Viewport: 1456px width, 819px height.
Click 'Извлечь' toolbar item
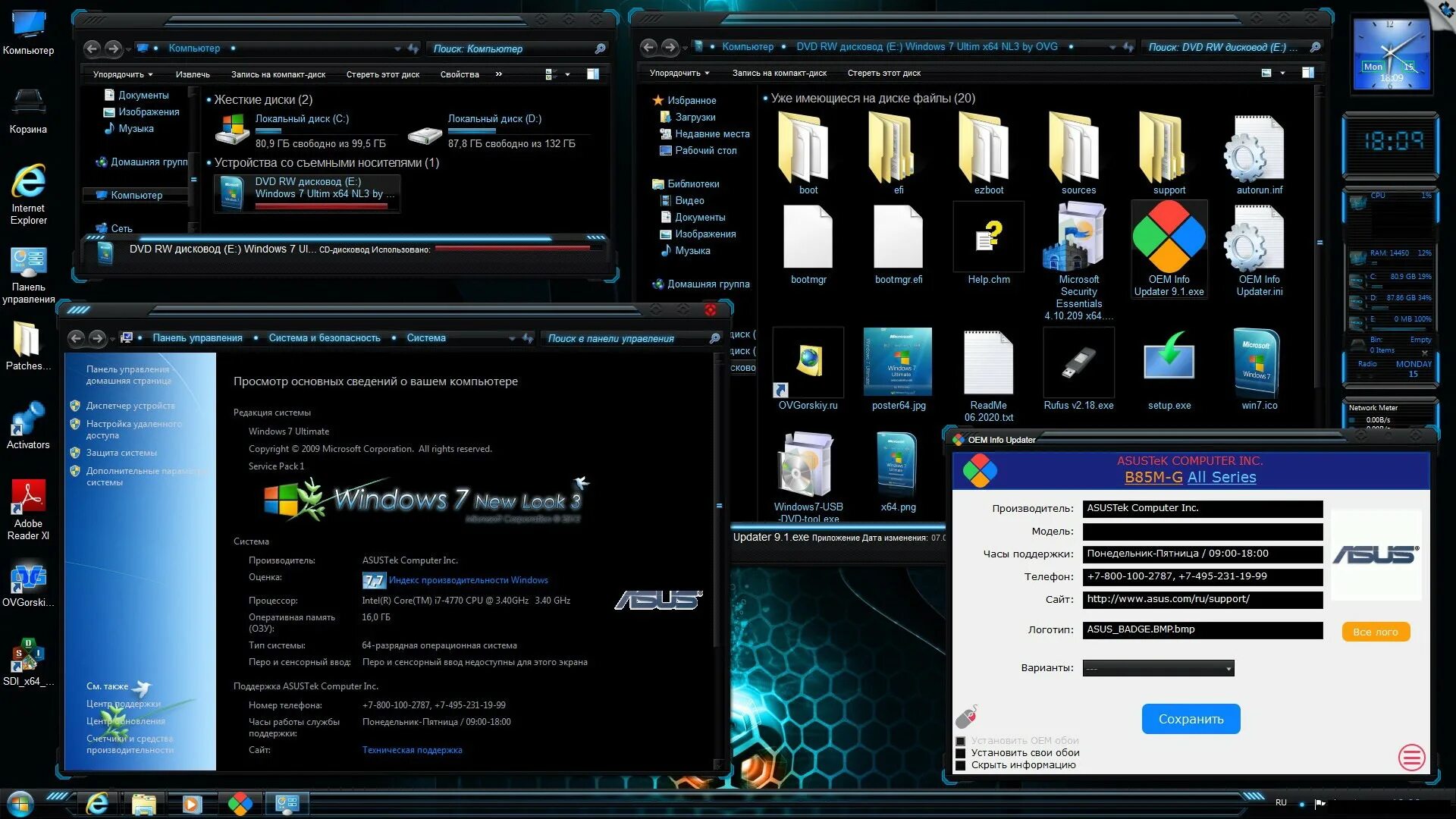click(193, 74)
